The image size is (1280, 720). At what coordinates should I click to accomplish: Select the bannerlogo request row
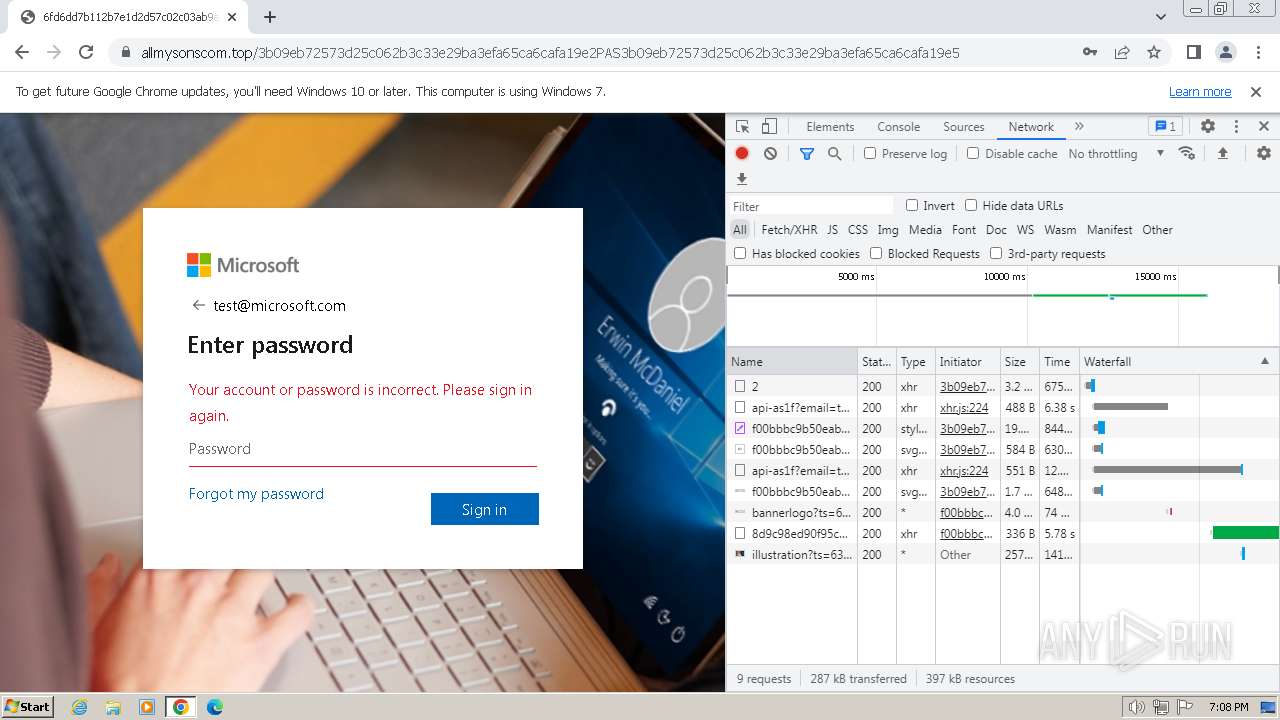pyautogui.click(x=1003, y=512)
